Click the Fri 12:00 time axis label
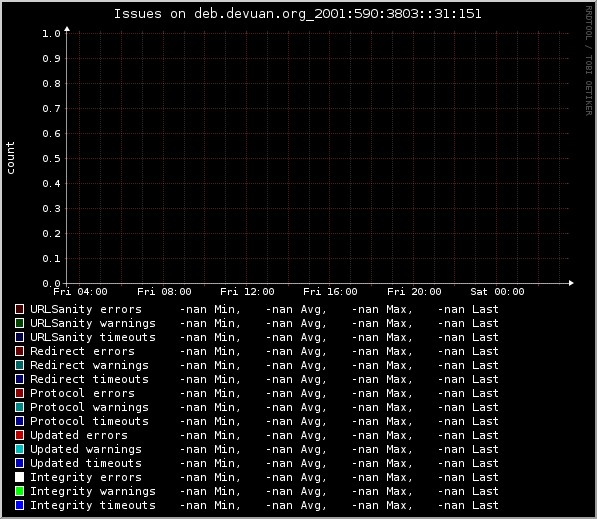Screen dimensions: 597x519 click(247, 292)
